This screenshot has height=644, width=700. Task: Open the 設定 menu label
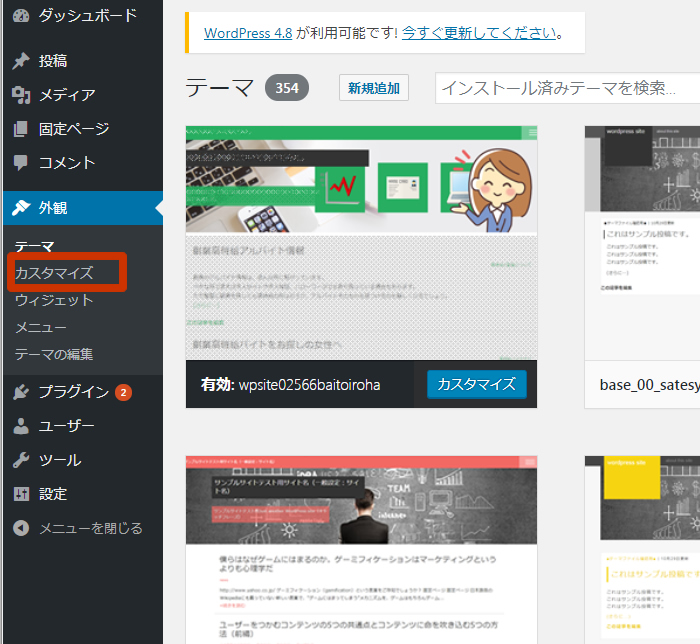pos(53,494)
